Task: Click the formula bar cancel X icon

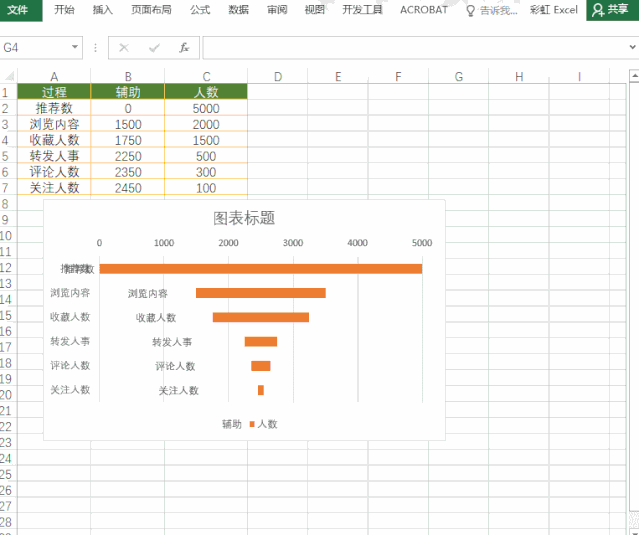Action: [x=124, y=48]
